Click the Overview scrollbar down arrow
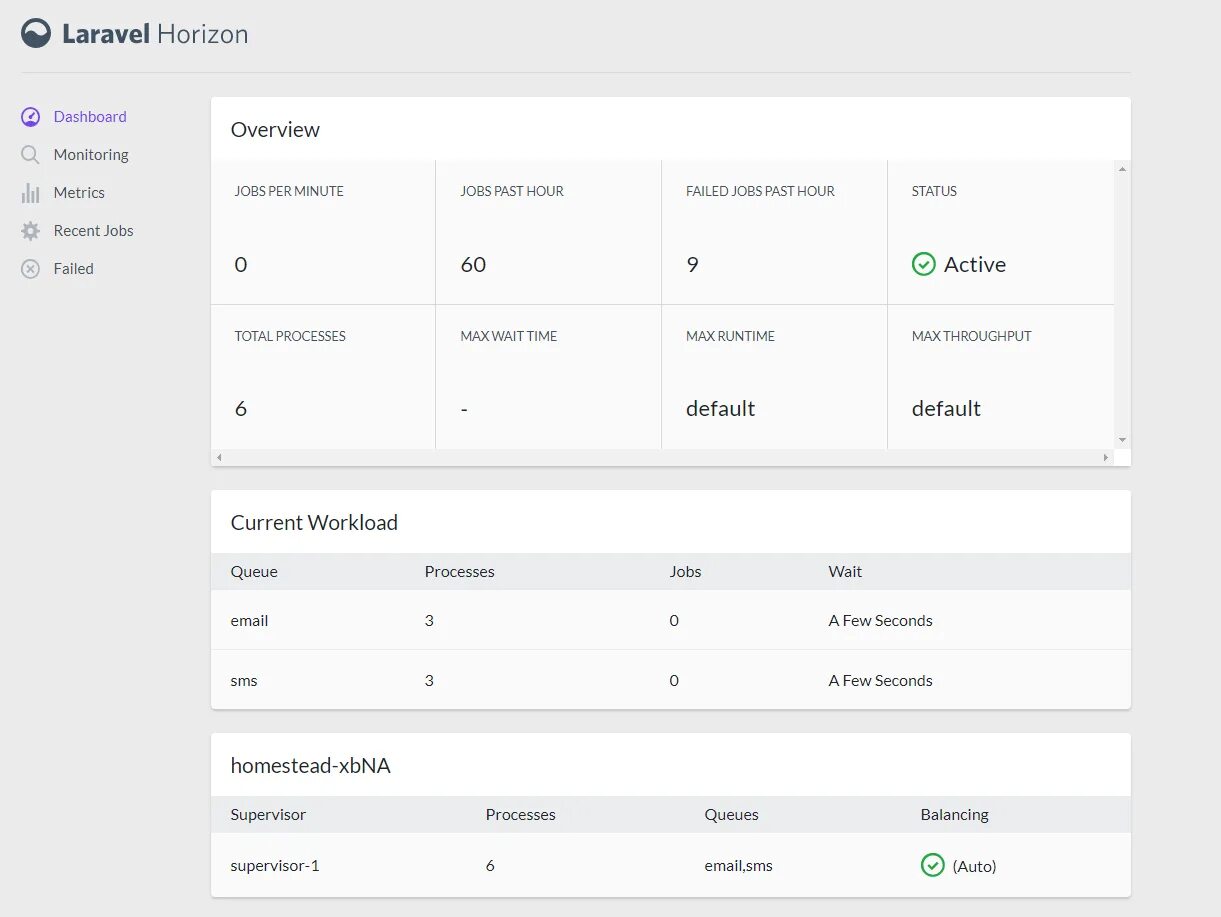 [x=1122, y=440]
